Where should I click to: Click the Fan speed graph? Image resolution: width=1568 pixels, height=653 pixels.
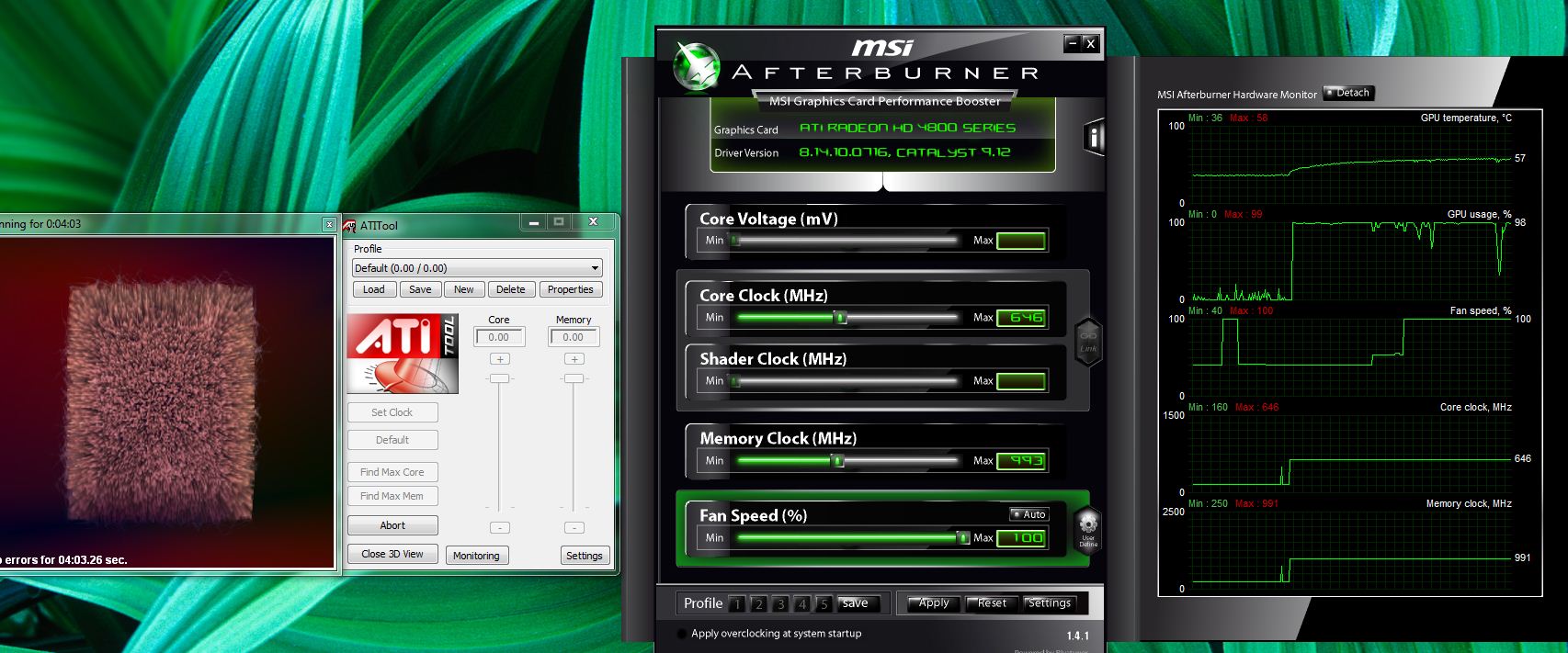[x=1351, y=356]
